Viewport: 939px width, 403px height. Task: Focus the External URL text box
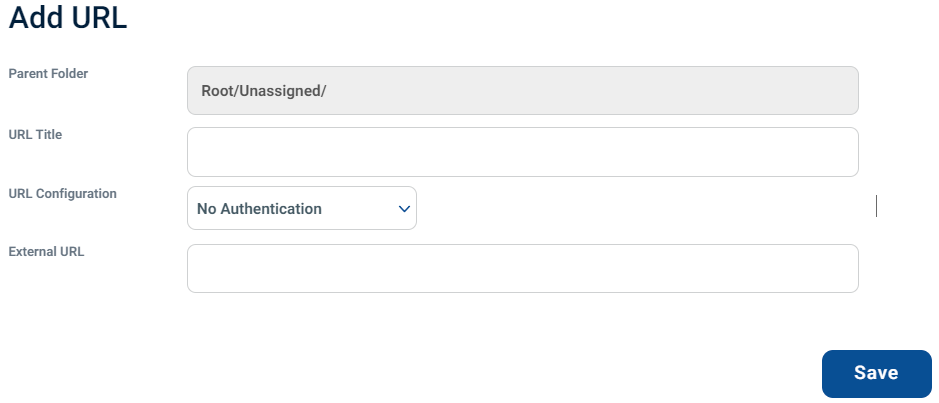coord(523,268)
